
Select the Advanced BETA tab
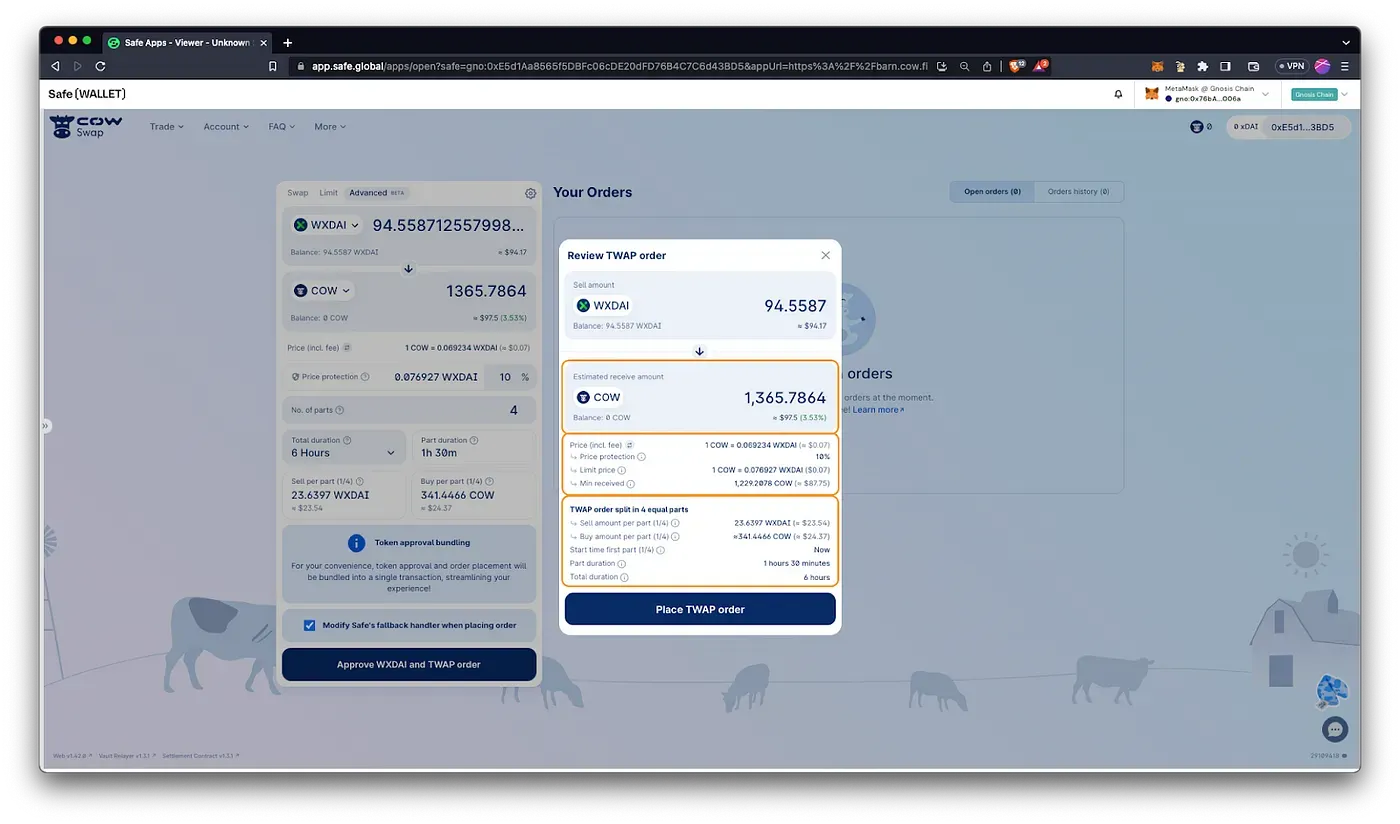click(x=377, y=193)
